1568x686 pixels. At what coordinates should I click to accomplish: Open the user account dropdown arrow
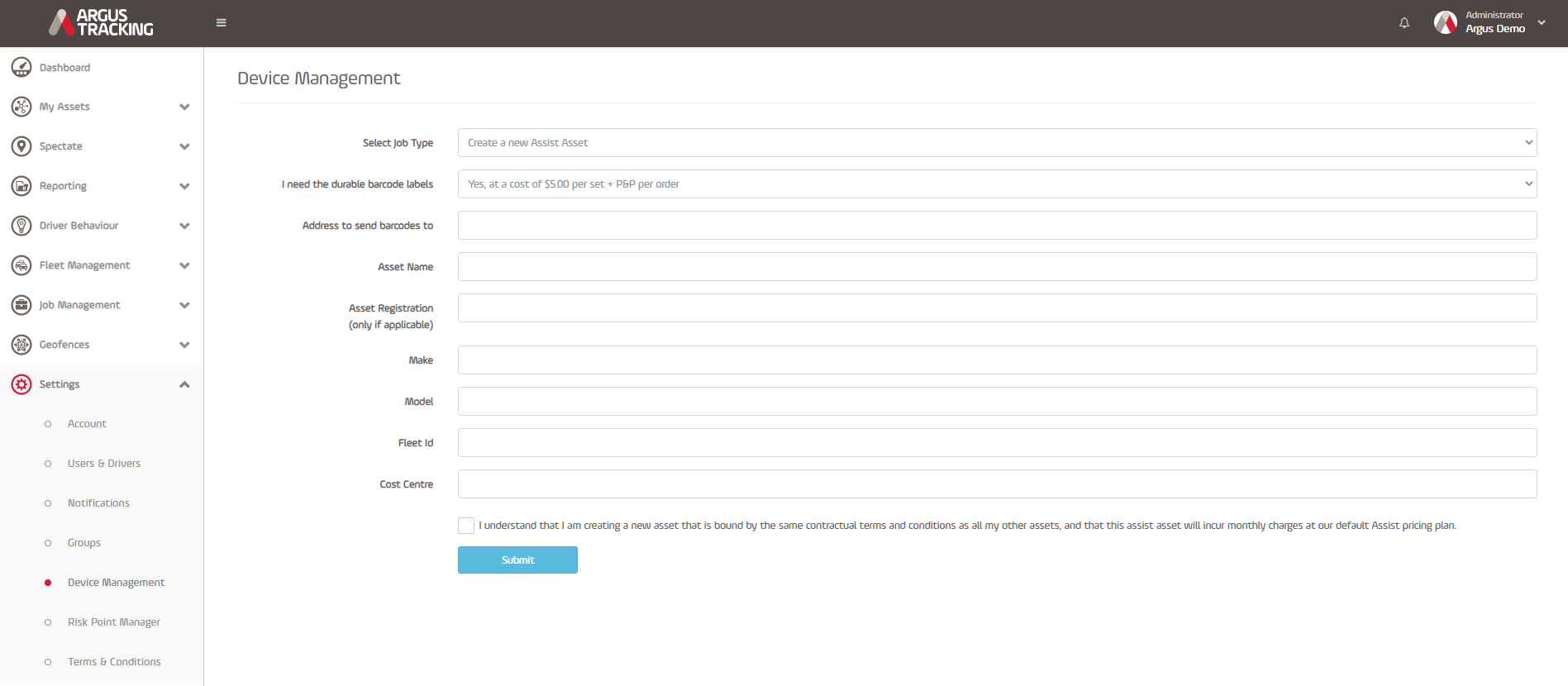[1542, 22]
